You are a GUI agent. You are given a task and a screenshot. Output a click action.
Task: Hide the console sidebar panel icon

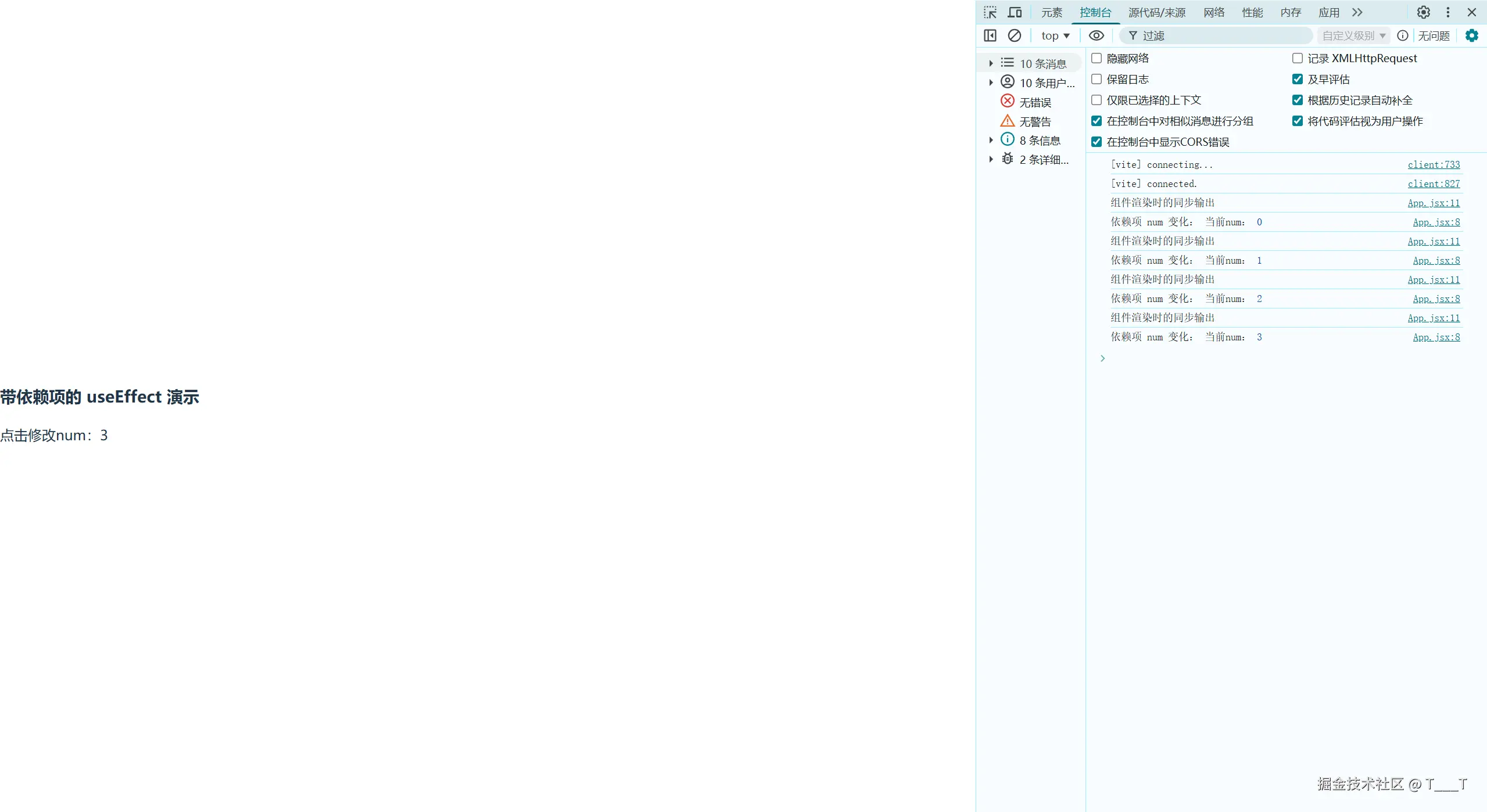pyautogui.click(x=990, y=35)
